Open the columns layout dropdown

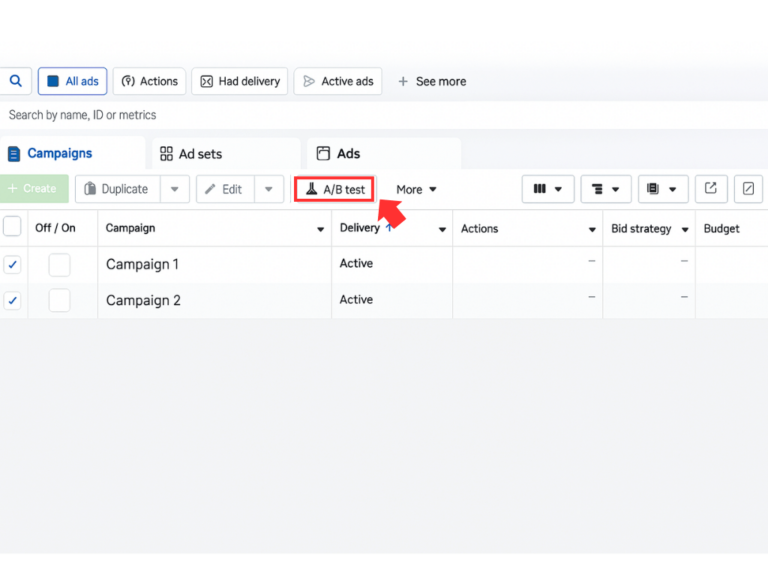tap(548, 189)
